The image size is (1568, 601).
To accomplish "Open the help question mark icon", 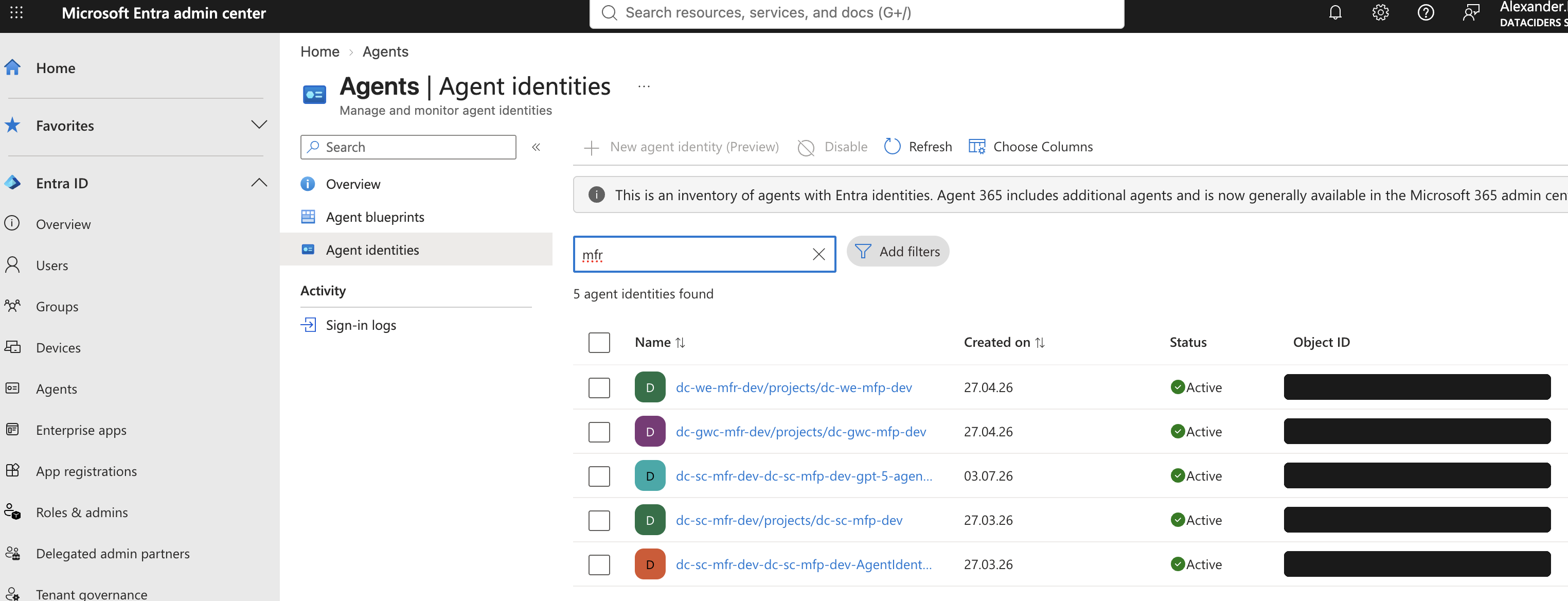I will pyautogui.click(x=1426, y=13).
